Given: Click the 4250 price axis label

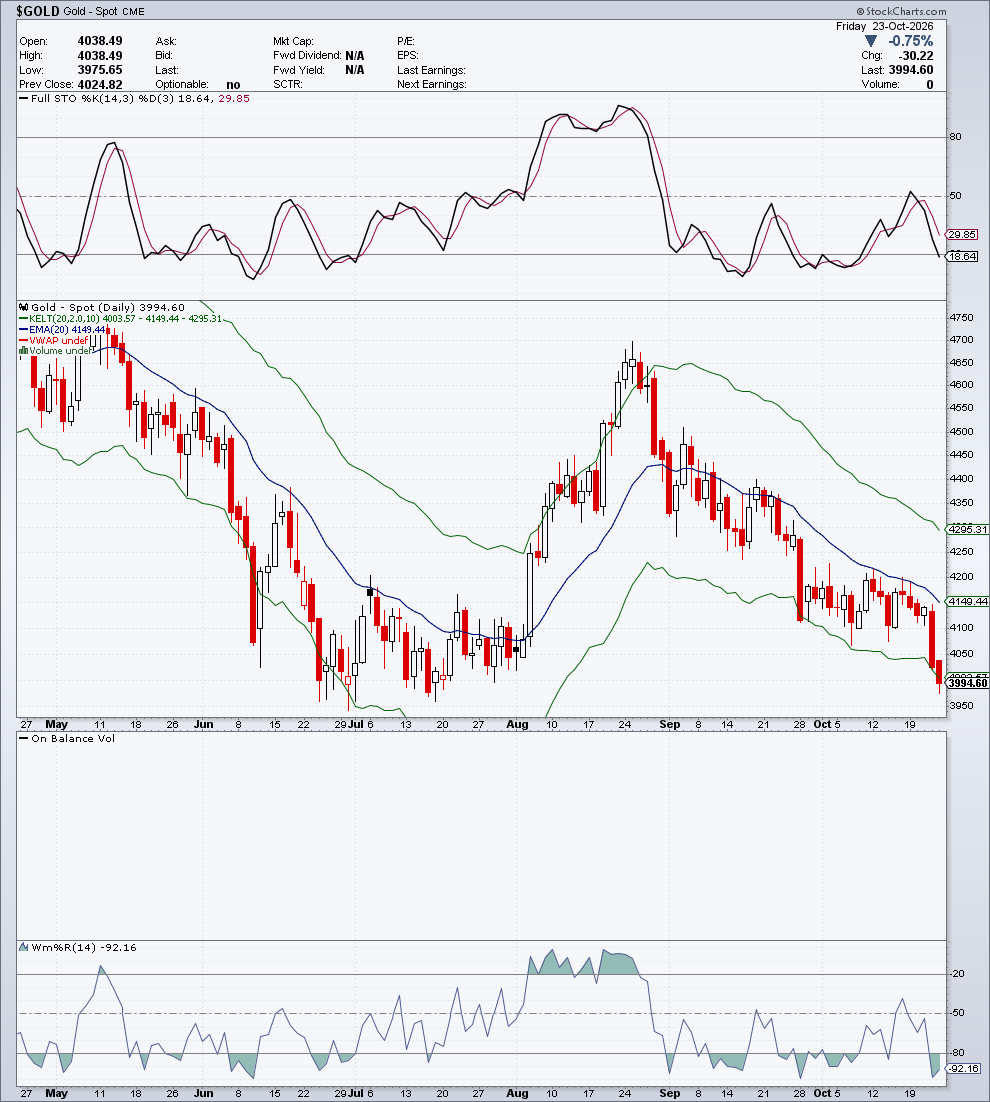Looking at the screenshot, I should [961, 552].
